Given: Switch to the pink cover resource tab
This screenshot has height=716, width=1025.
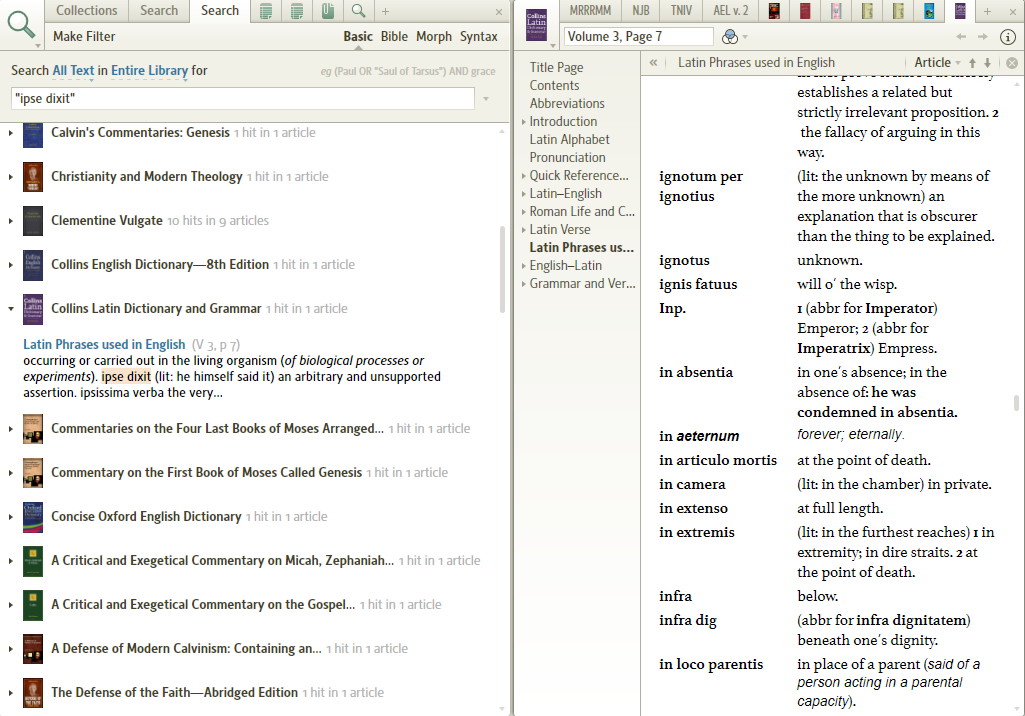Looking at the screenshot, I should click(x=836, y=10).
